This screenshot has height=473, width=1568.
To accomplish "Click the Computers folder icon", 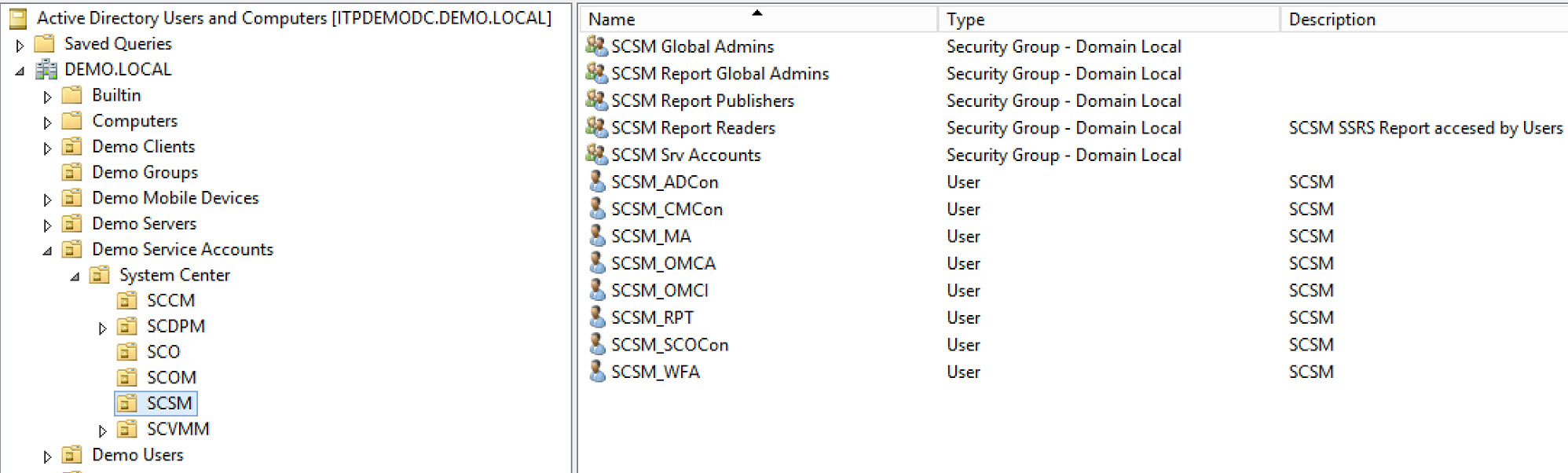I will [x=72, y=121].
